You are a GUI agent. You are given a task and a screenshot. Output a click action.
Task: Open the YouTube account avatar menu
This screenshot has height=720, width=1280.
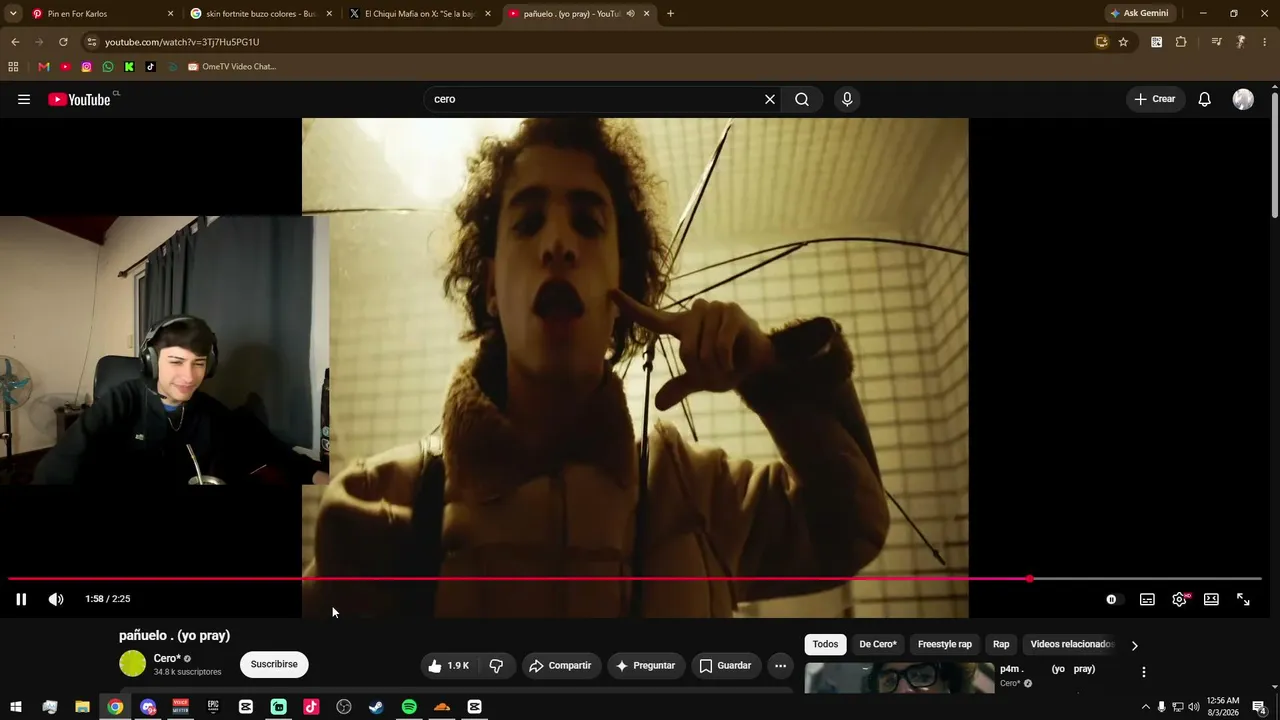click(x=1243, y=99)
